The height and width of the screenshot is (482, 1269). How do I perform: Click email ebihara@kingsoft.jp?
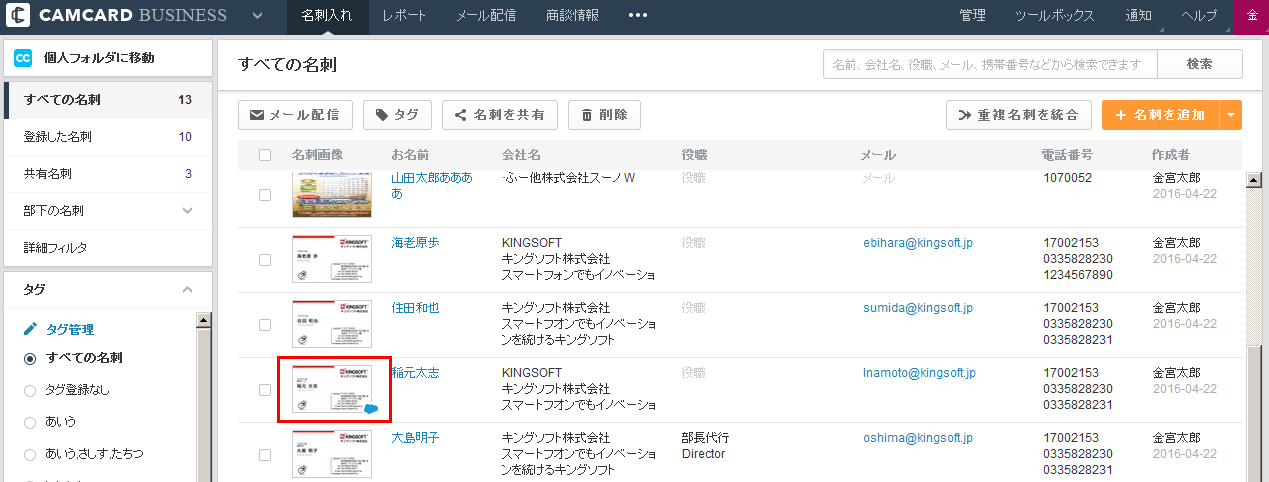918,243
